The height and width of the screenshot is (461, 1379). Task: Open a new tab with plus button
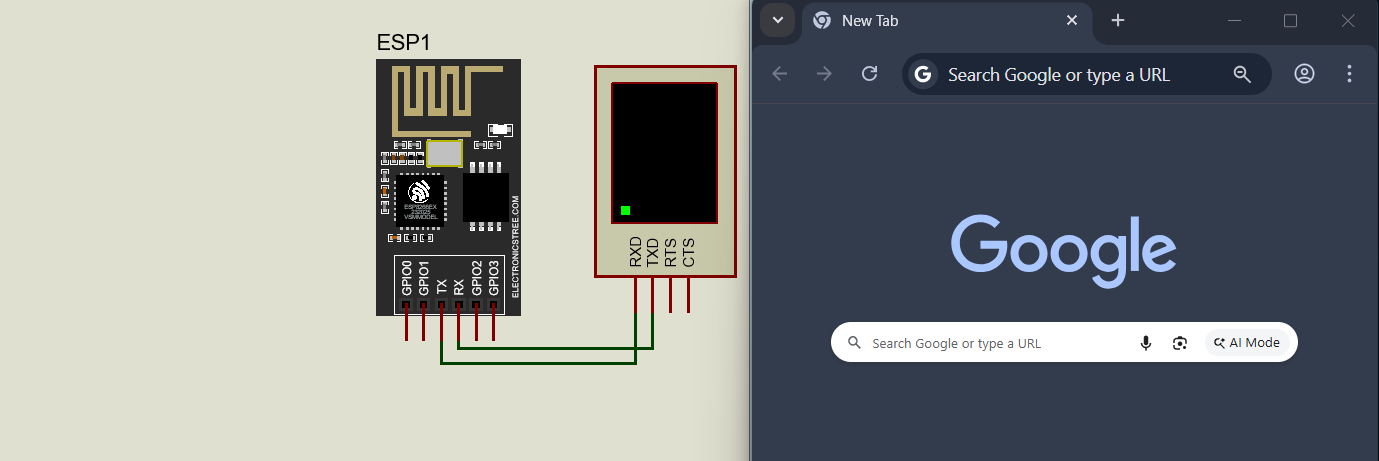click(x=1118, y=21)
